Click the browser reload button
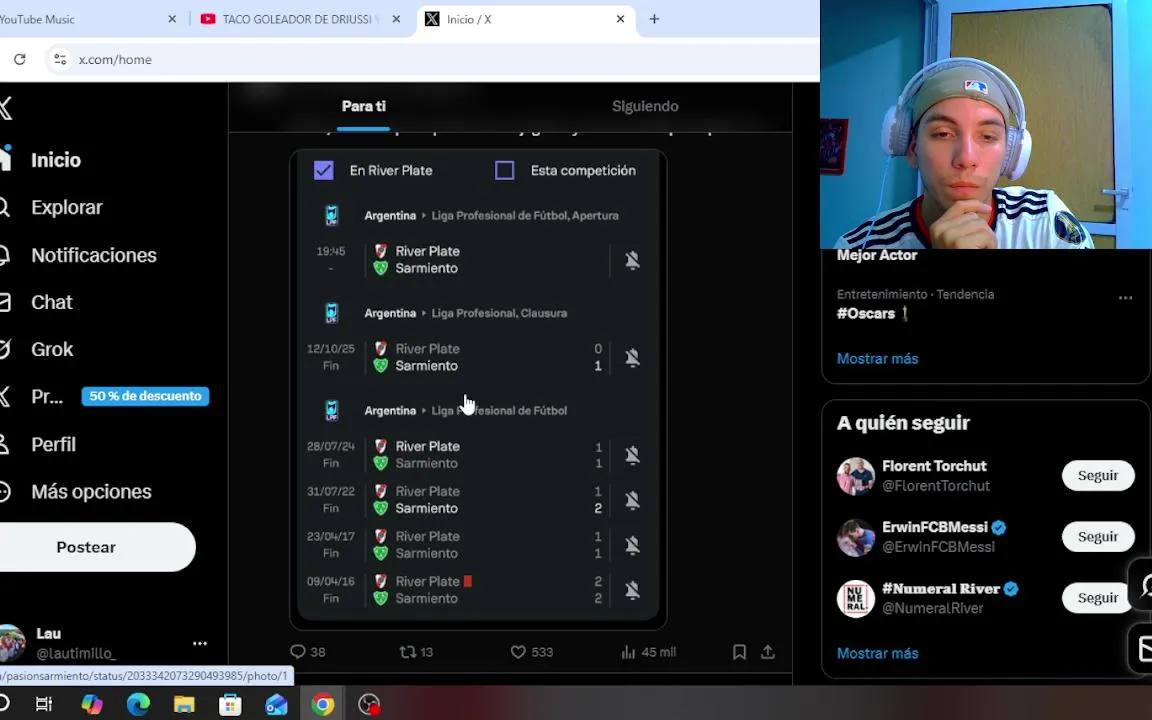 tap(20, 60)
